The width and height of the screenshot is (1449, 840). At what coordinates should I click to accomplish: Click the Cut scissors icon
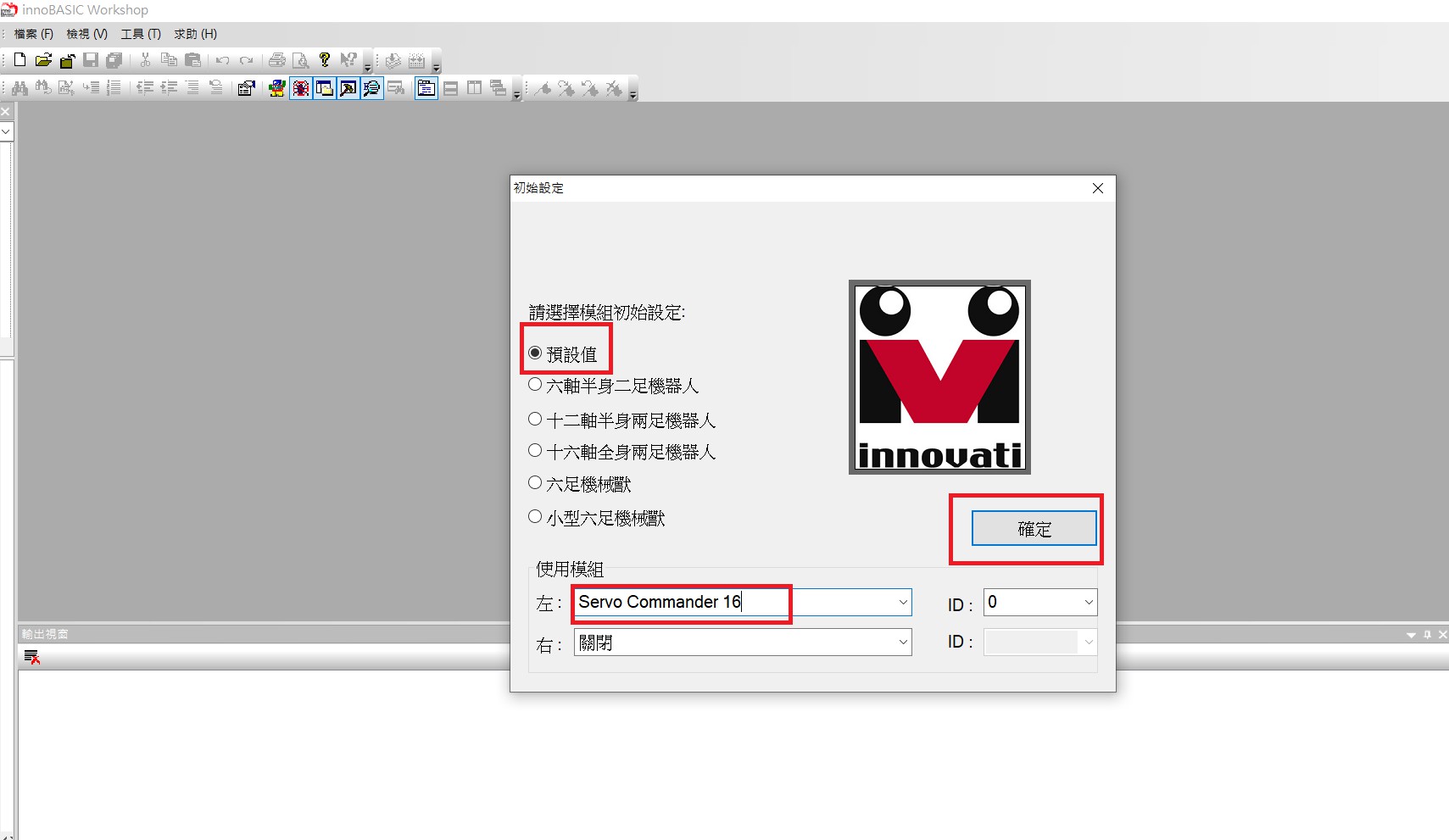click(145, 60)
